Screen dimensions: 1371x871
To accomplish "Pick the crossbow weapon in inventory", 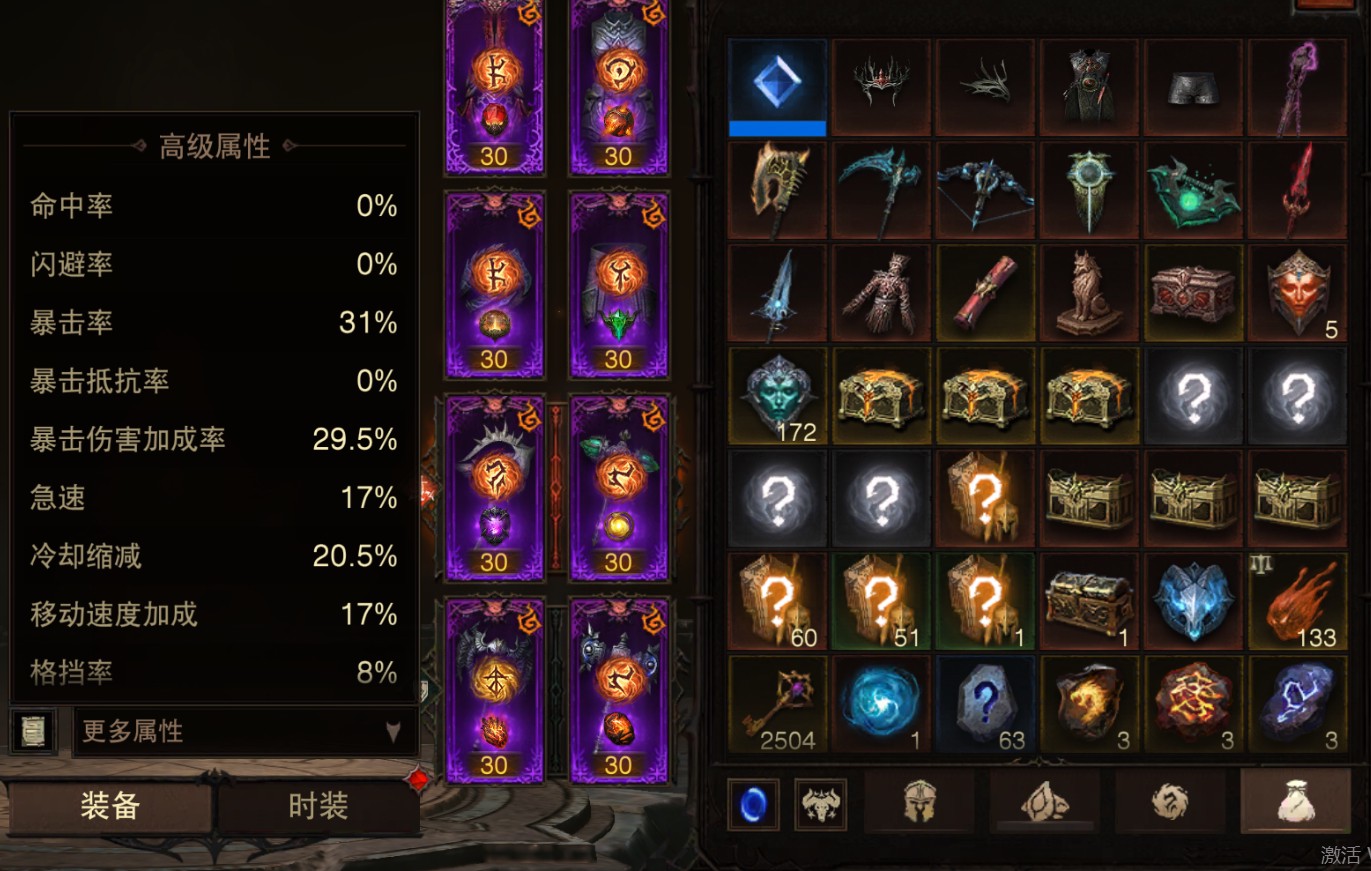I will tap(985, 190).
